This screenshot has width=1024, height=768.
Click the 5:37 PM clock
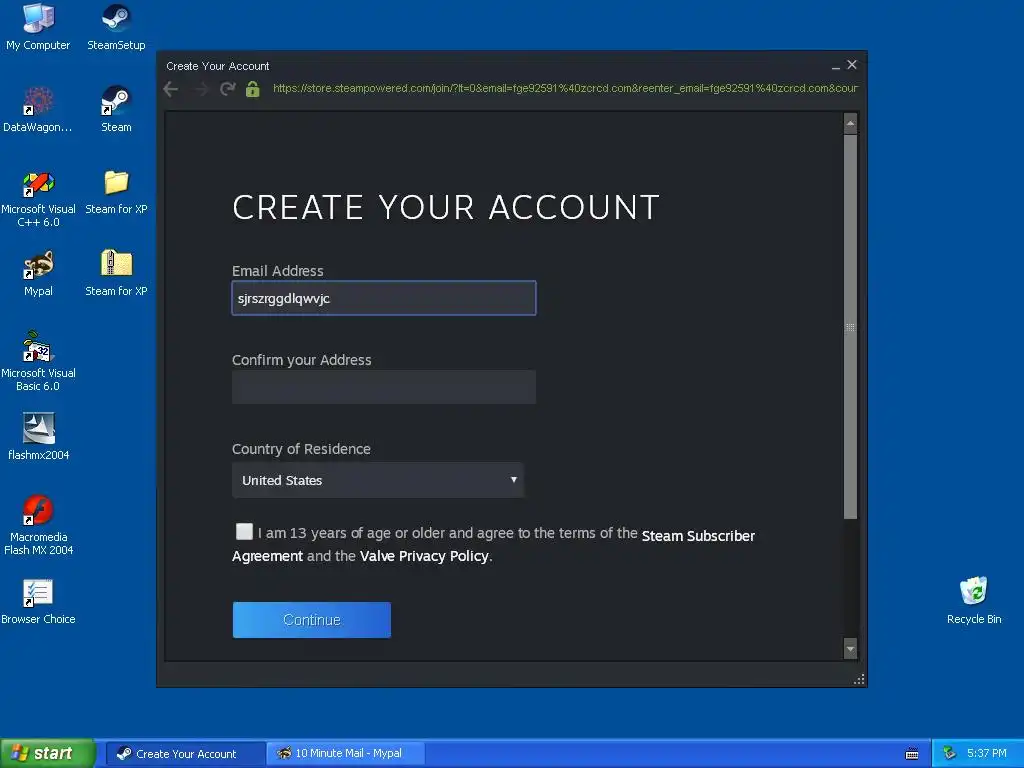(987, 753)
